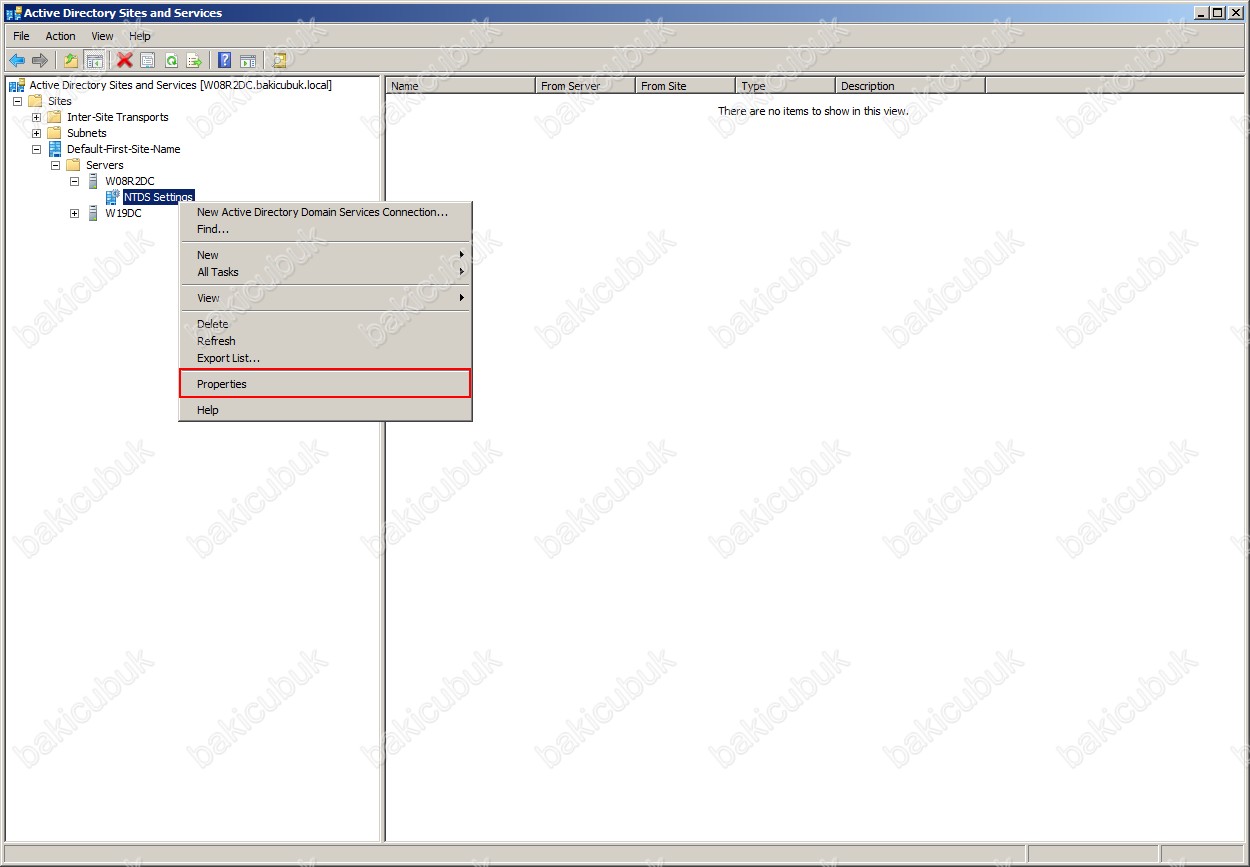This screenshot has height=867, width=1250.
Task: Sort by the From Site column header
Action: coord(686,86)
